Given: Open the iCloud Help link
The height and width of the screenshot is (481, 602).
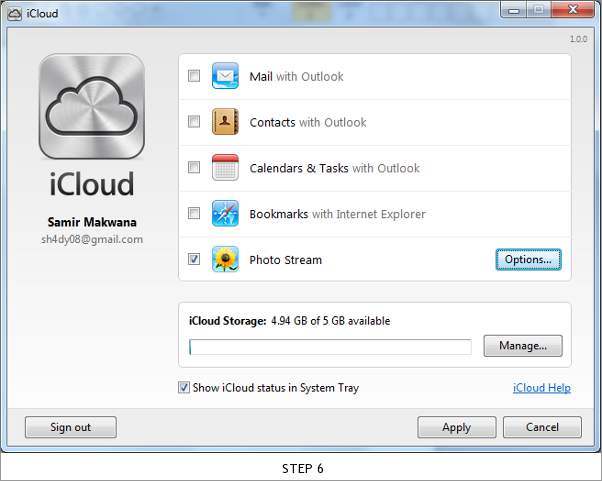Looking at the screenshot, I should [542, 388].
